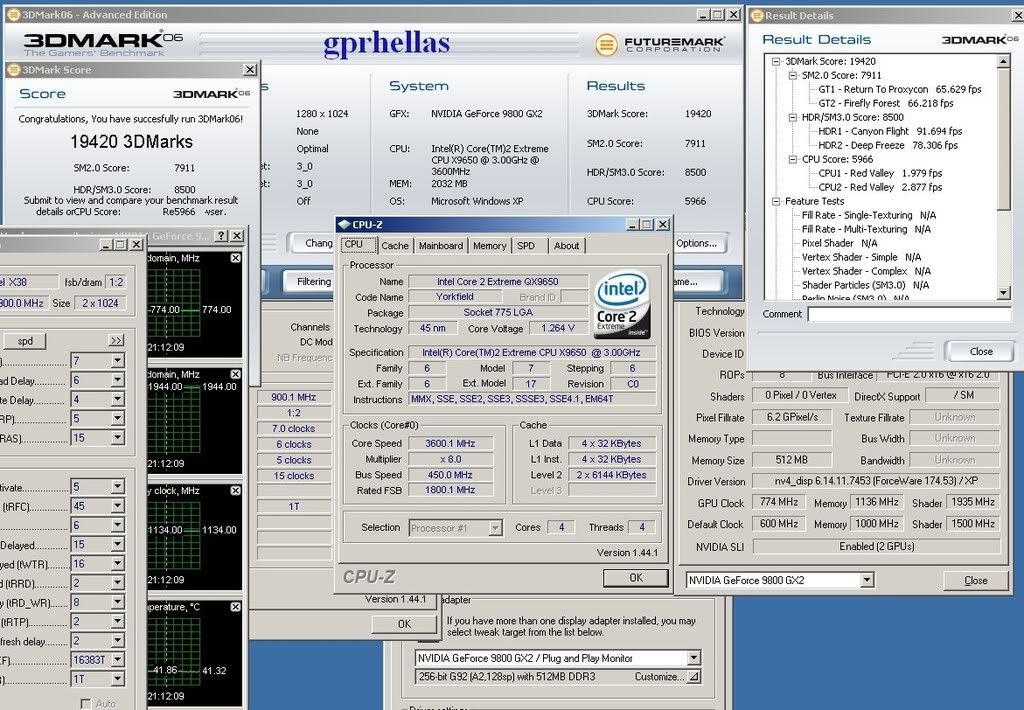Open the tWTR dropdown showing 16
1024x710 pixels.
(x=118, y=564)
